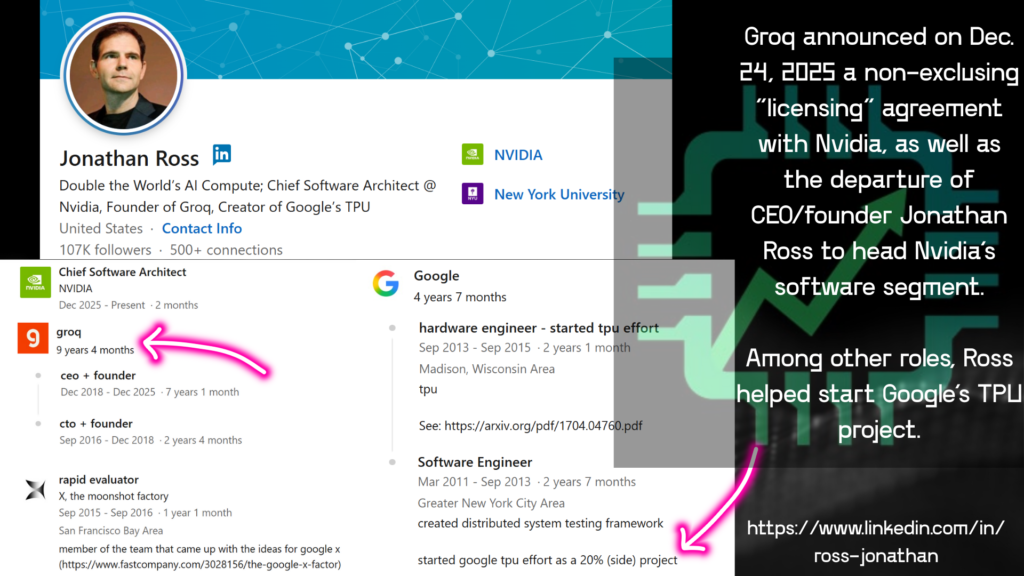This screenshot has height=576, width=1024.
Task: Select the Google G logo
Action: [386, 283]
